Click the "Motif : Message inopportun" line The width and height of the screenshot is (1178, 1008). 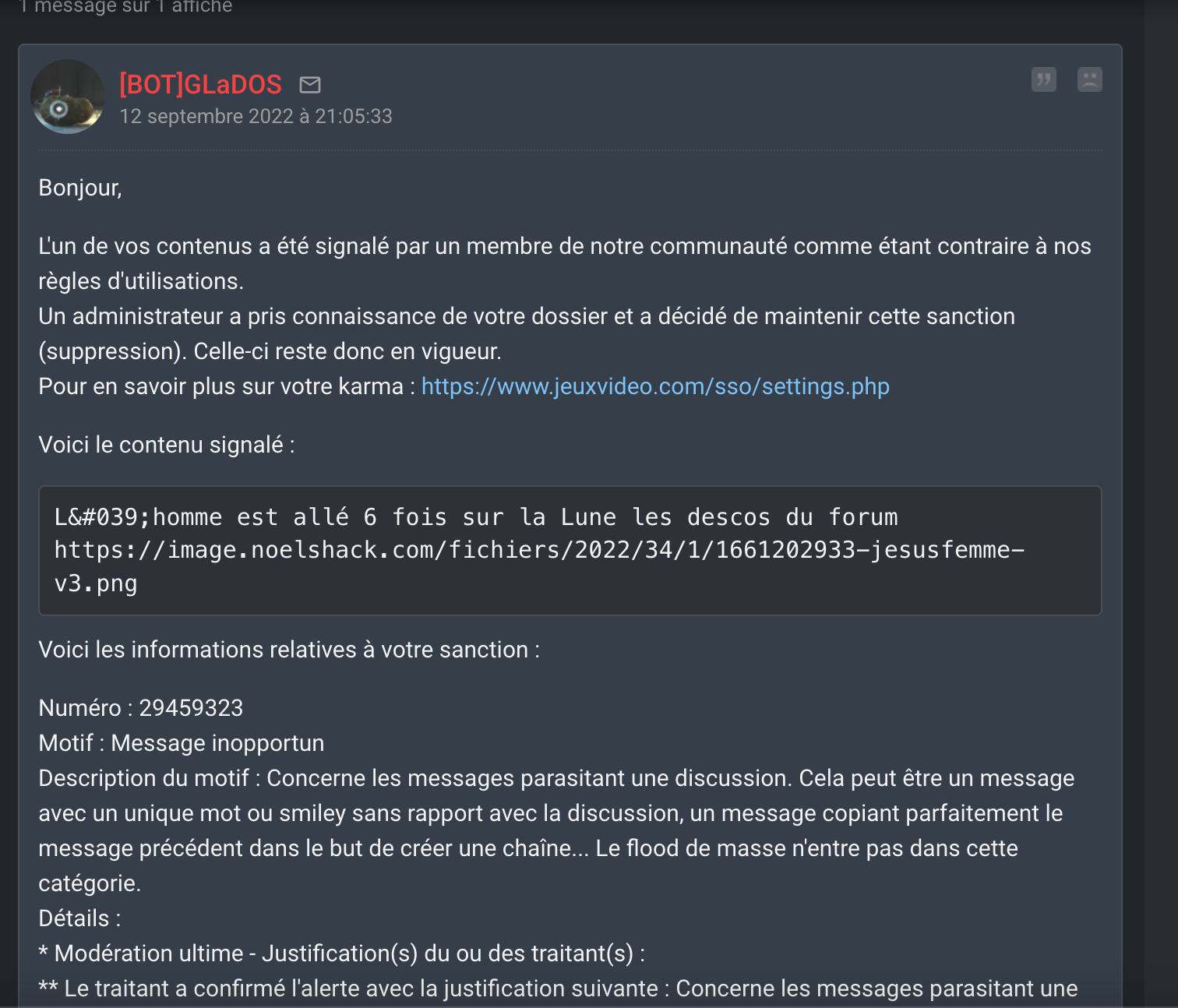[x=182, y=743]
